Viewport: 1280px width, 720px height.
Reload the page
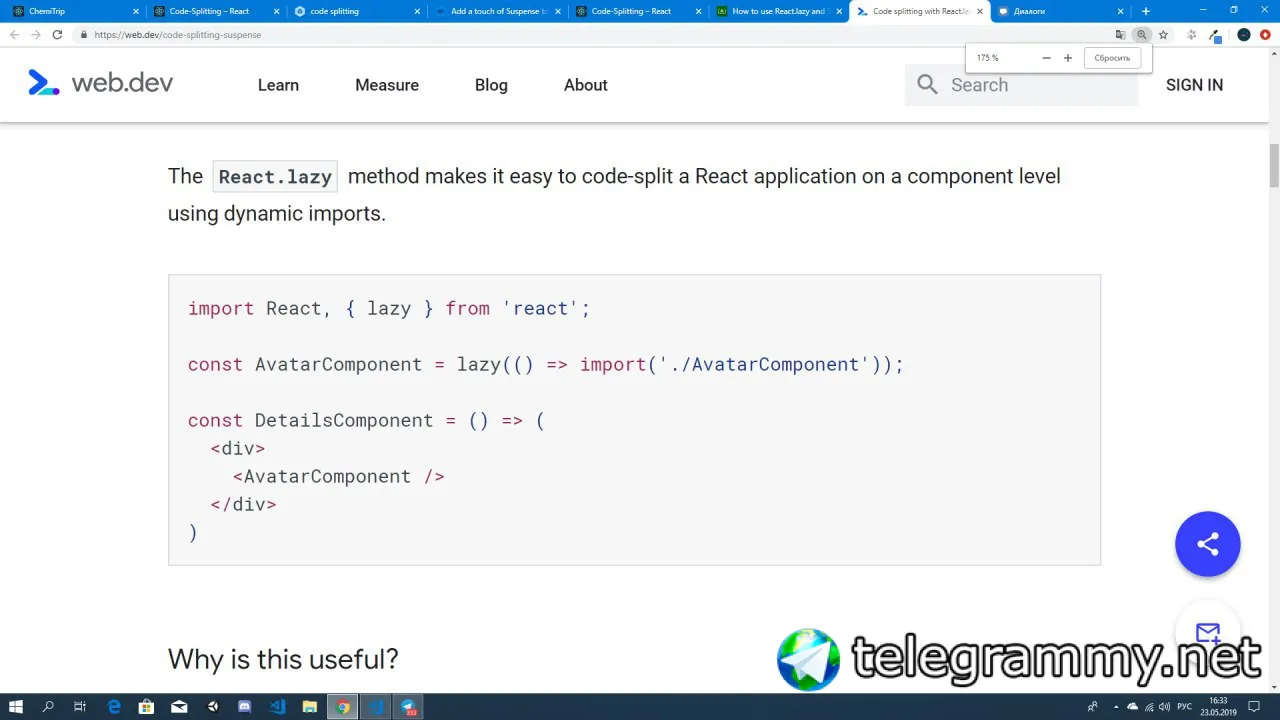(57, 35)
